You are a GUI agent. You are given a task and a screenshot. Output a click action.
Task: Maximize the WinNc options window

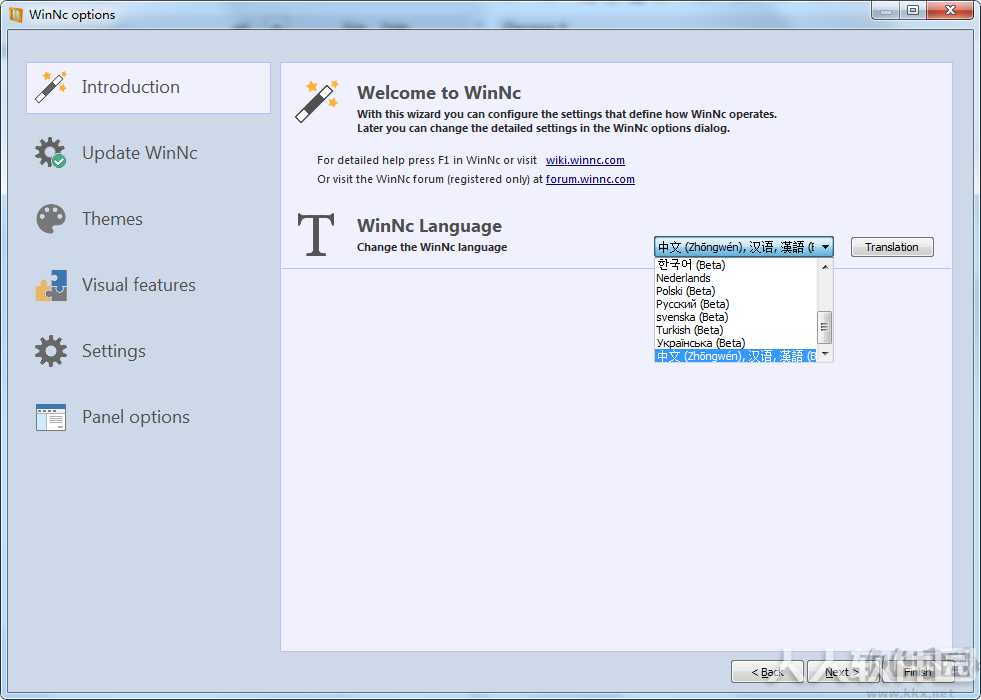click(x=913, y=11)
